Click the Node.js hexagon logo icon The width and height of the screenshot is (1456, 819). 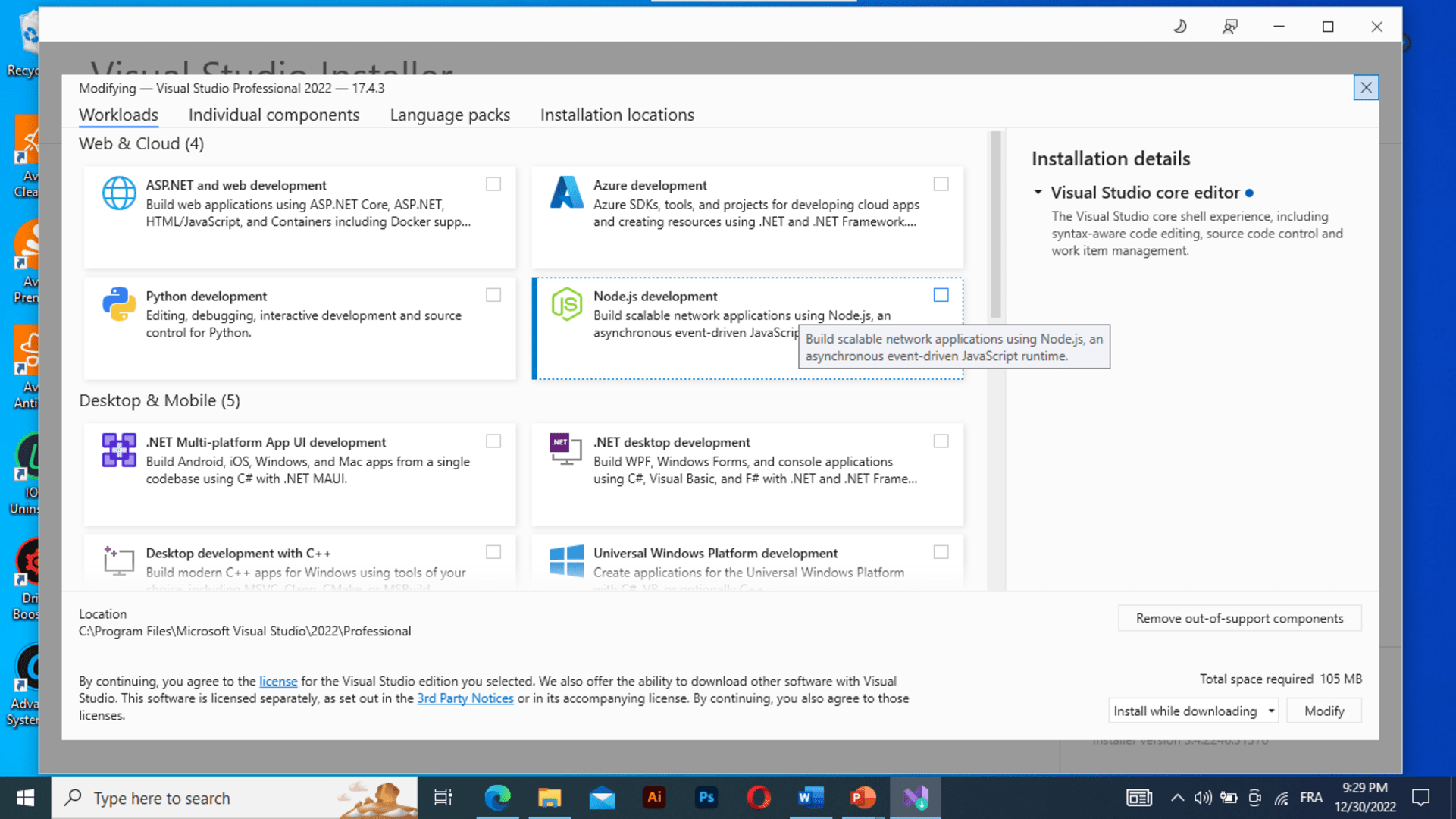[566, 304]
